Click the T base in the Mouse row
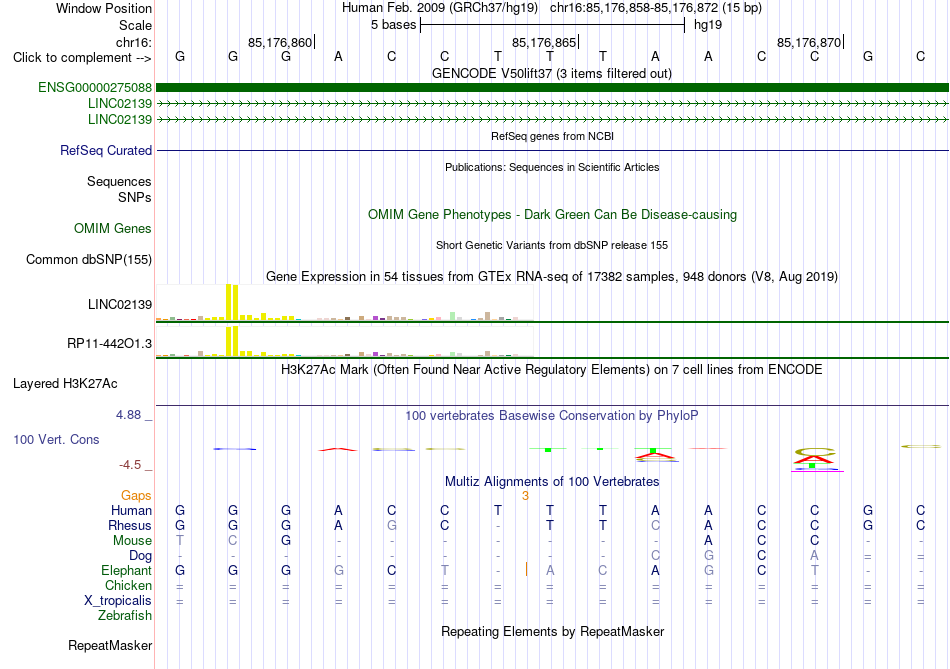Screen dimensions: 950x669 point(179,541)
